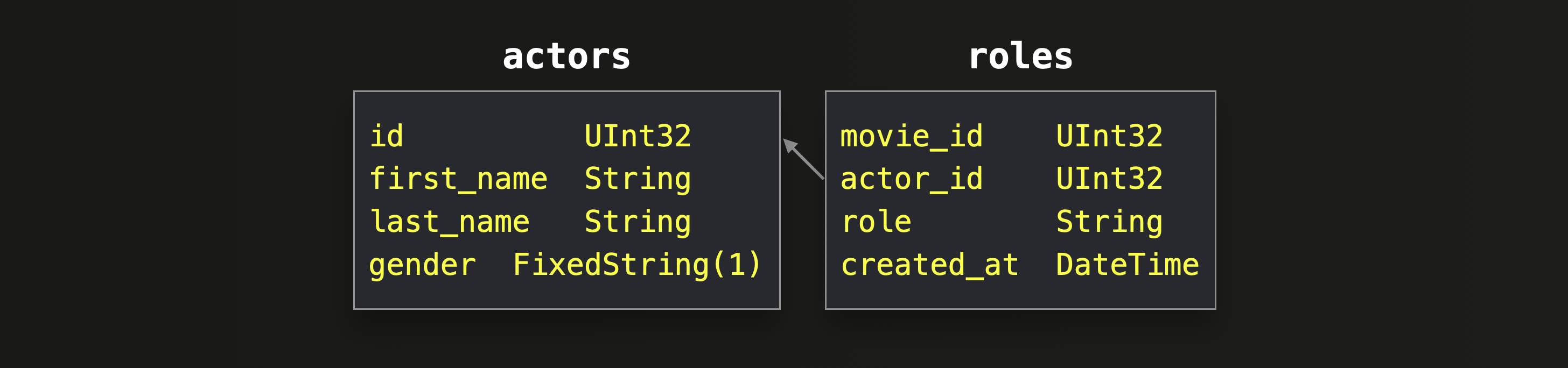1568x368 pixels.
Task: Click the last_name column name
Action: [449, 222]
